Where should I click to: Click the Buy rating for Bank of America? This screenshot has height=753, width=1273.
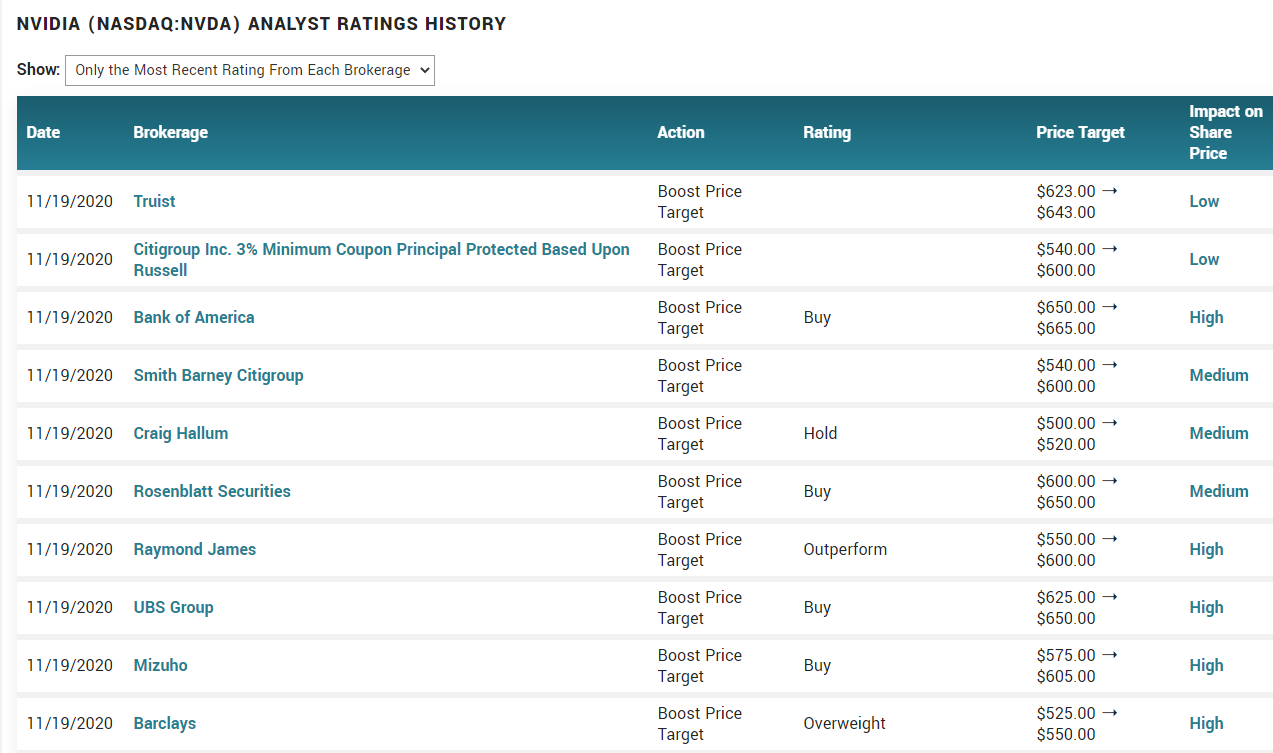click(817, 317)
